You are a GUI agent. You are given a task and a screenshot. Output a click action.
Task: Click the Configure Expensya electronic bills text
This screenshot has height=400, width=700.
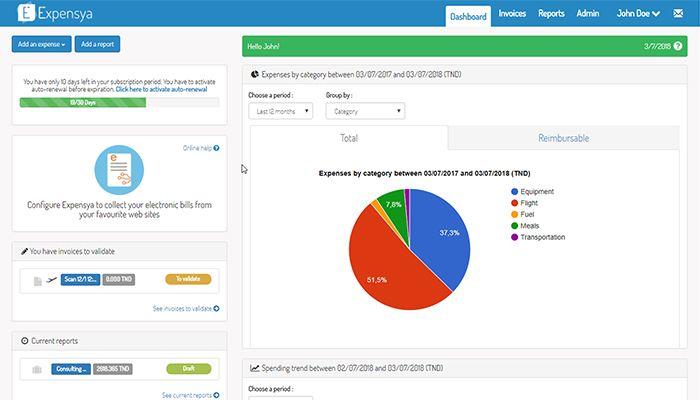tap(119, 209)
